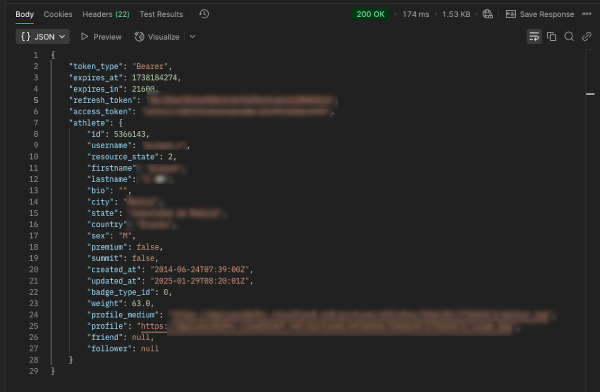Image resolution: width=600 pixels, height=392 pixels.
Task: Click the Save Response icon
Action: [511, 14]
